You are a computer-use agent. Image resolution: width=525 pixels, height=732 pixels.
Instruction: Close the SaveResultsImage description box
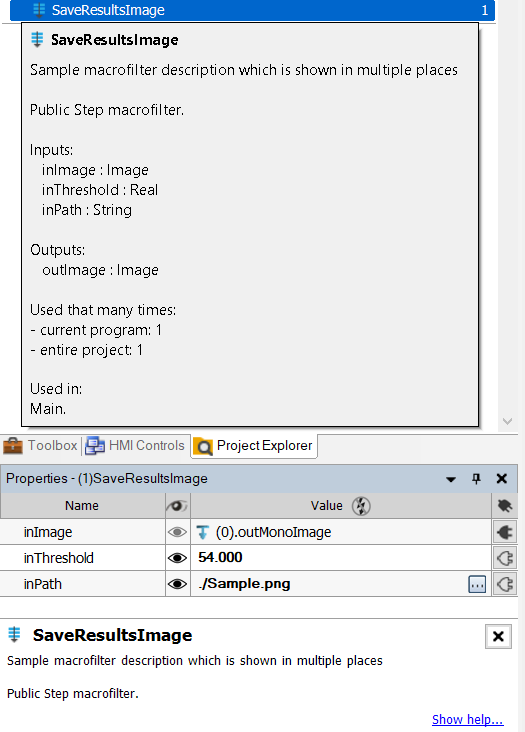498,636
